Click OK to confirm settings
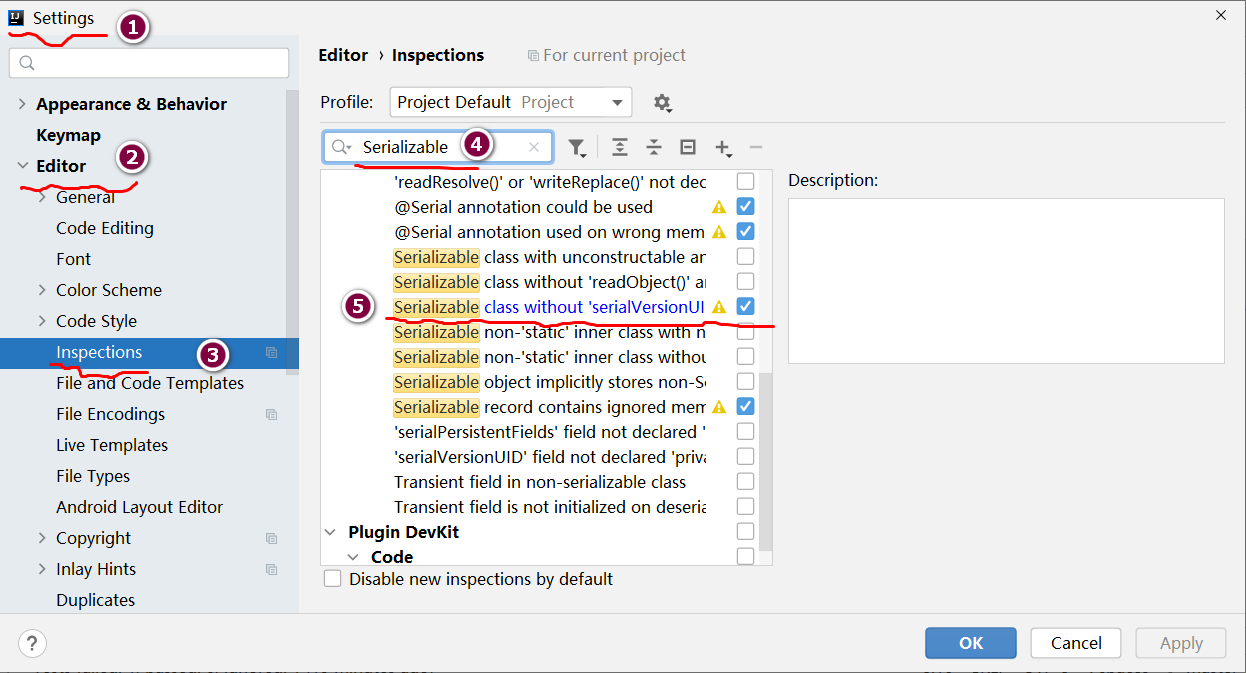The height and width of the screenshot is (673, 1246). [x=971, y=643]
